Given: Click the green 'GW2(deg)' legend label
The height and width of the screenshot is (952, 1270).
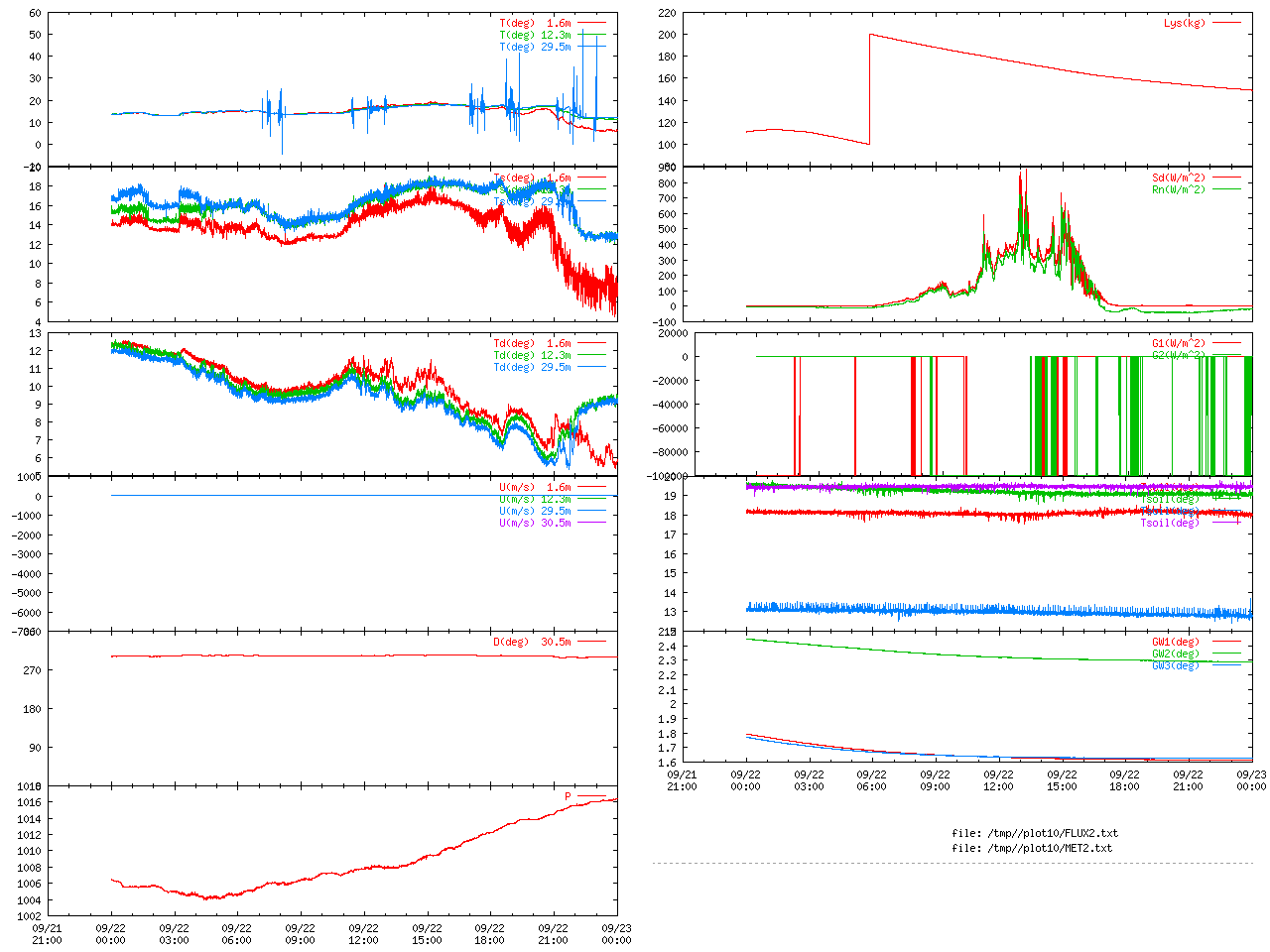Looking at the screenshot, I should pyautogui.click(x=1176, y=654).
